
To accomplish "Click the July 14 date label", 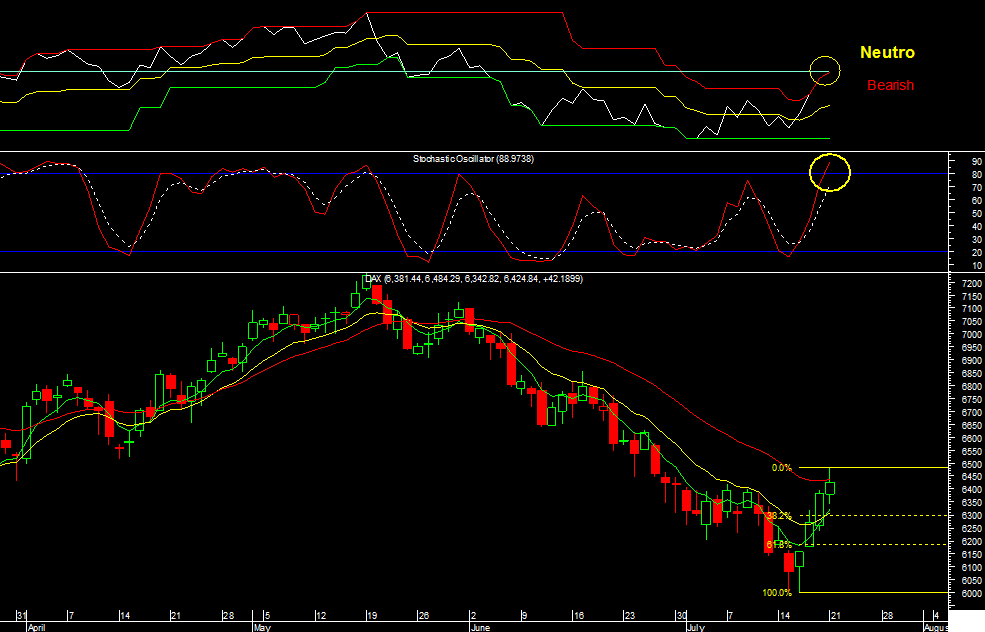I will pos(785,616).
